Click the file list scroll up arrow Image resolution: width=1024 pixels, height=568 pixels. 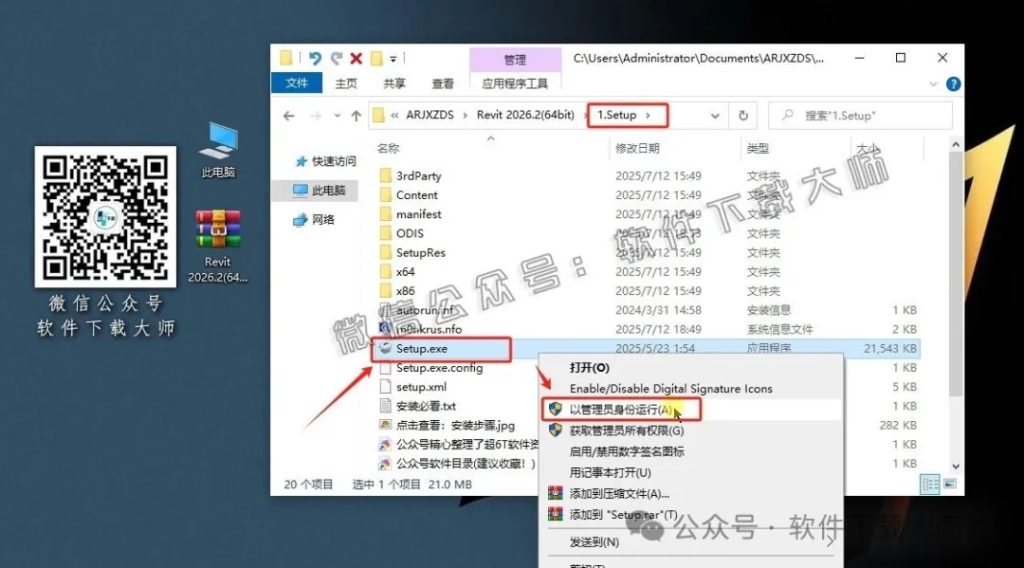click(955, 145)
